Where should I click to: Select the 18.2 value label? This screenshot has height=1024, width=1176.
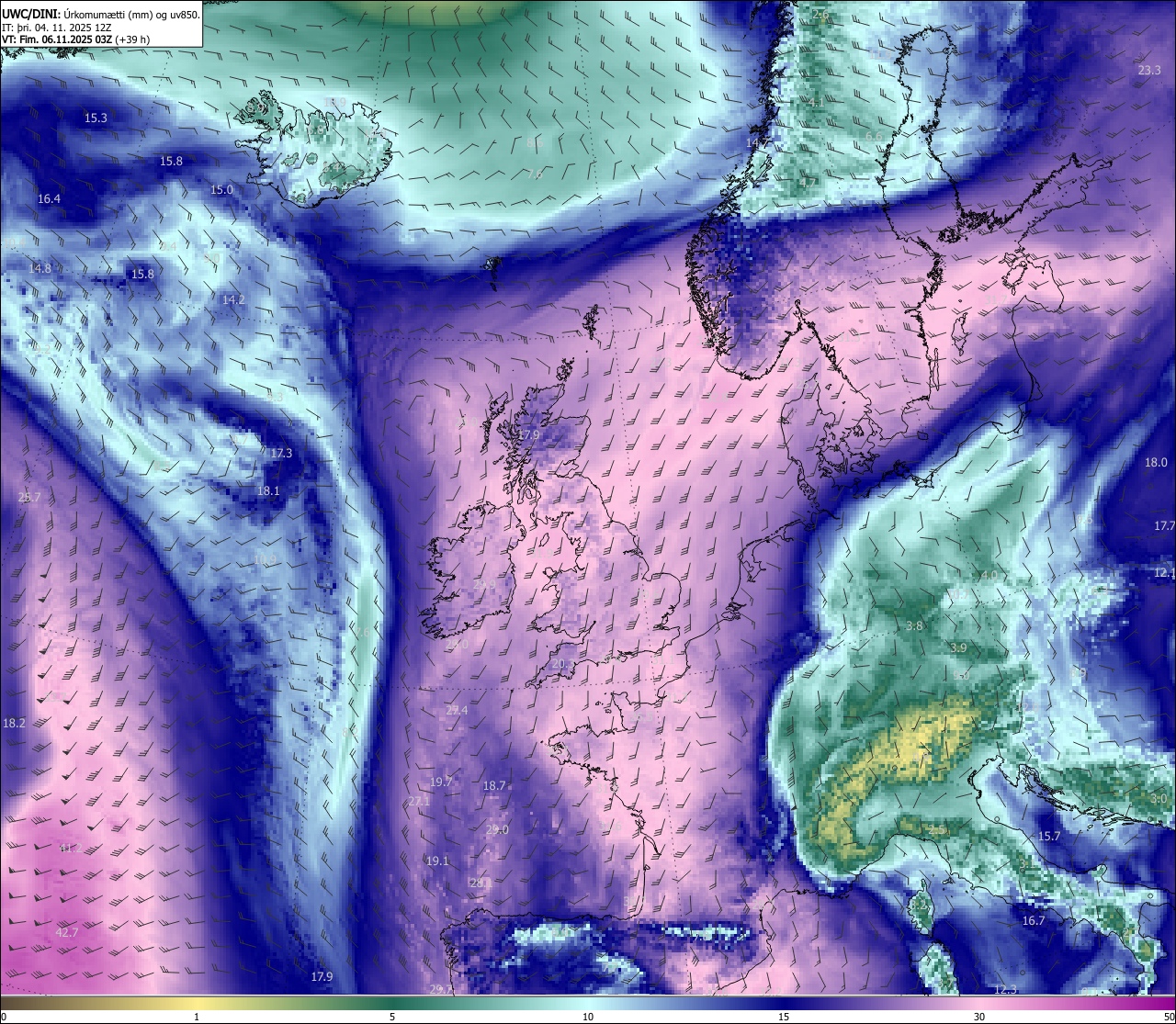point(14,724)
